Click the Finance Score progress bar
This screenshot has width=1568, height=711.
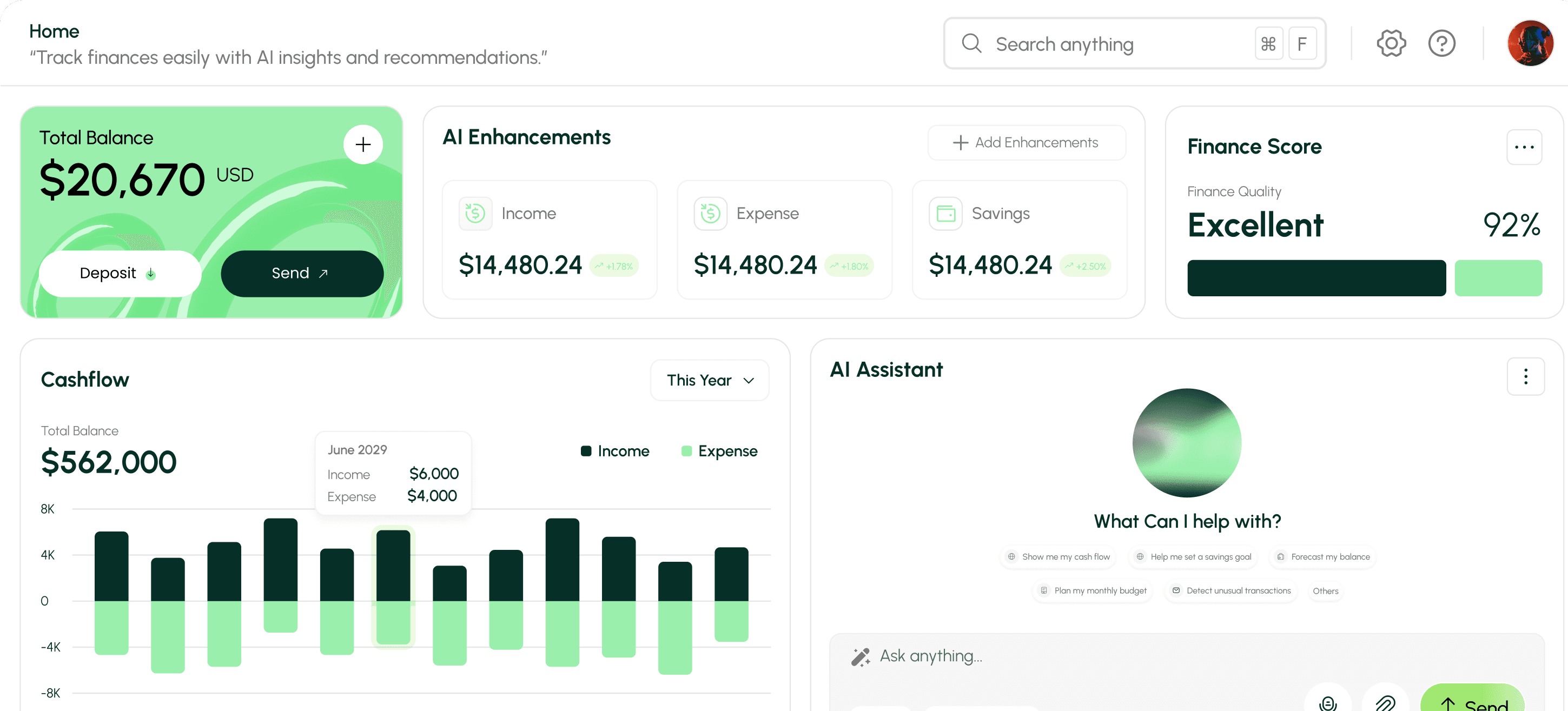pos(1316,277)
